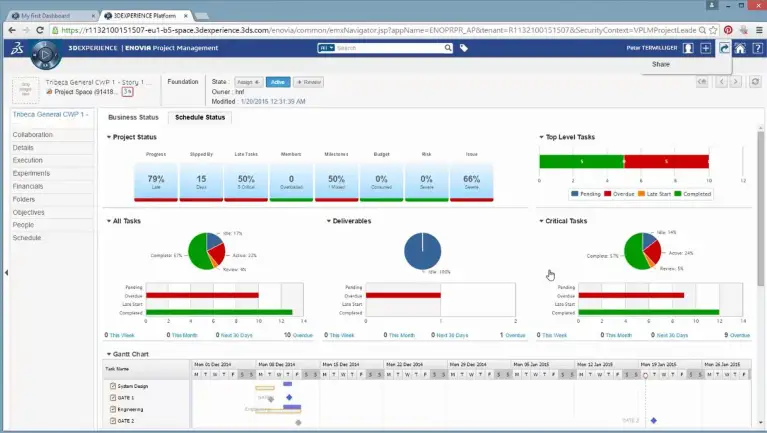Viewport: 767px width, 433px height.
Task: Close the My First Dashboard tab
Action: (x=93, y=16)
